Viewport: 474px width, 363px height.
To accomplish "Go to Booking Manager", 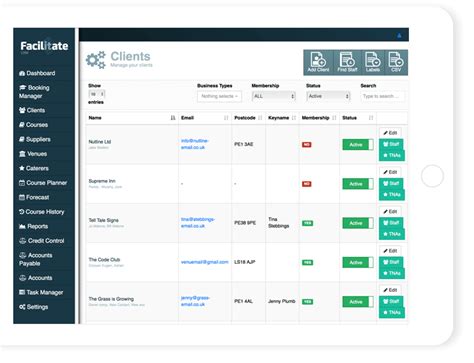I will coord(34,92).
